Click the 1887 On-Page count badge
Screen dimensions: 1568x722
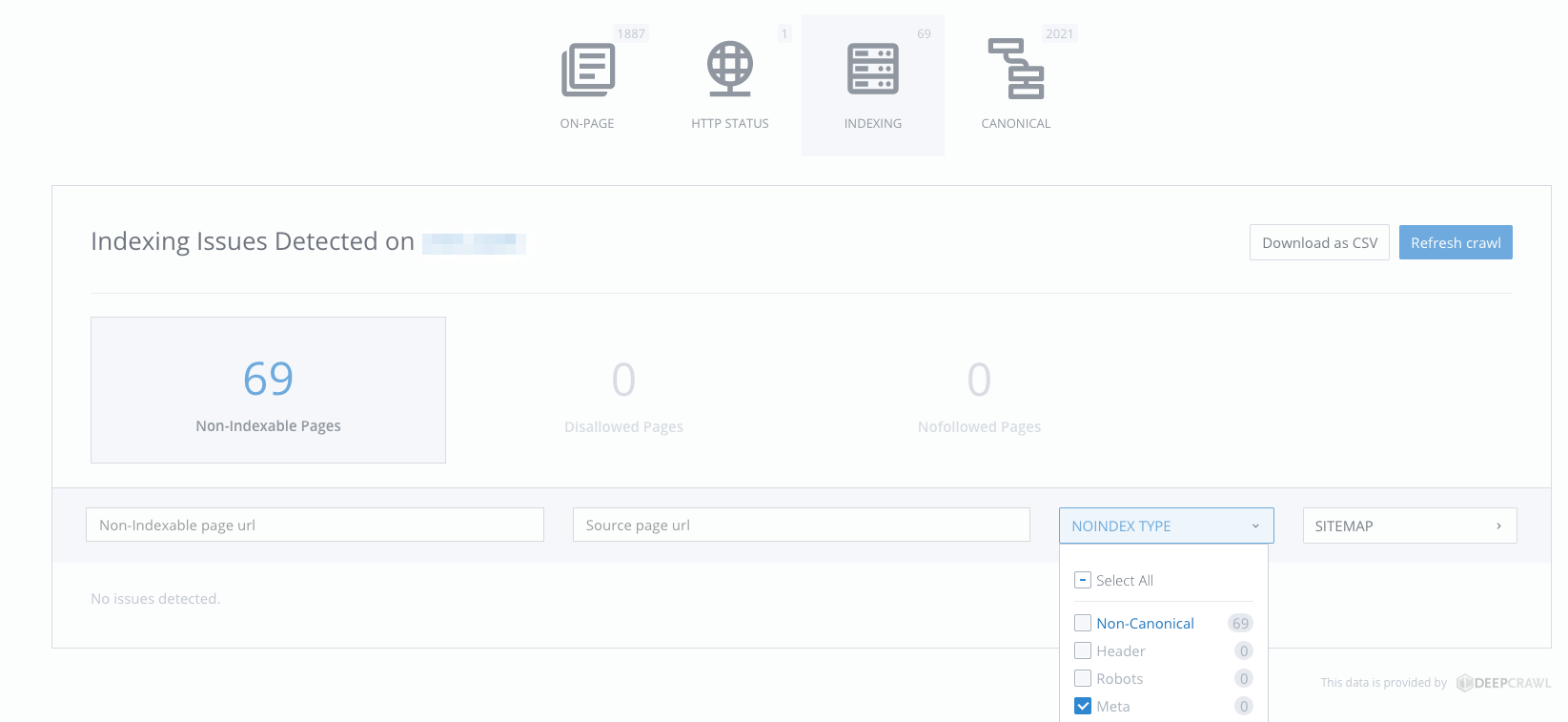point(631,33)
